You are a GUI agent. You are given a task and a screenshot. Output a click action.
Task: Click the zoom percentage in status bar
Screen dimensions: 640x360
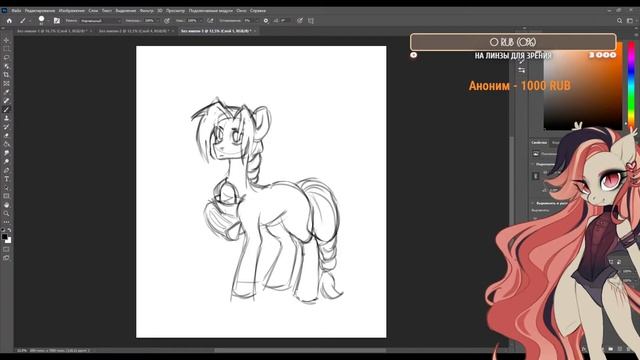tap(21, 350)
